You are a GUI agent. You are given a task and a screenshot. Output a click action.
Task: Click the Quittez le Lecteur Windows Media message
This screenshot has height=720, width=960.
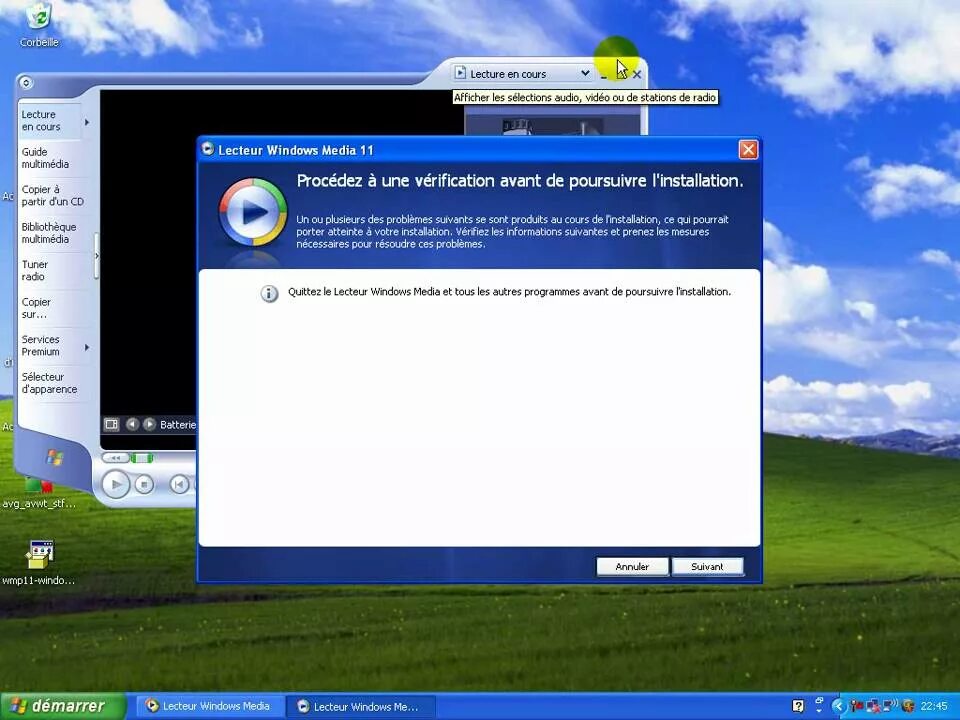pos(509,291)
